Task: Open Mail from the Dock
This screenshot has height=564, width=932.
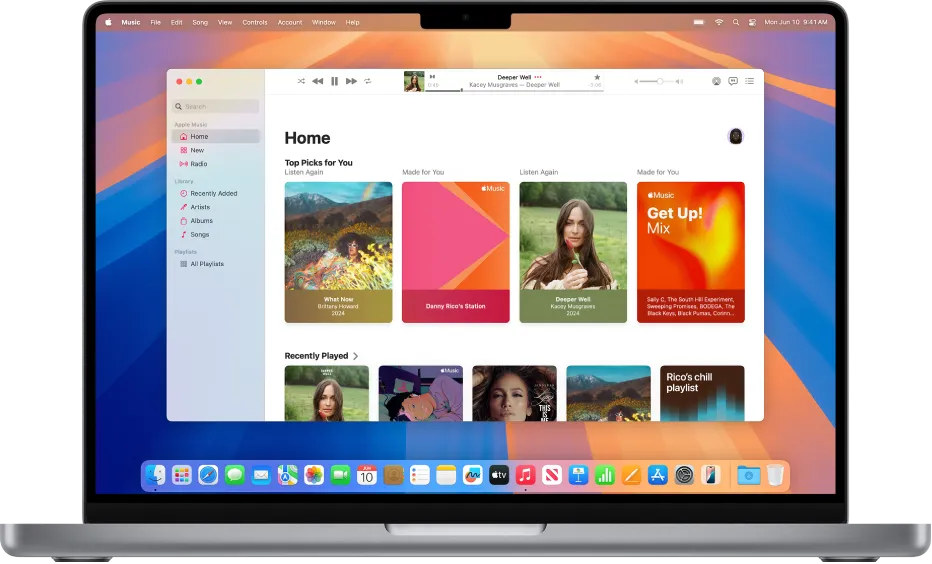Action: 261,475
